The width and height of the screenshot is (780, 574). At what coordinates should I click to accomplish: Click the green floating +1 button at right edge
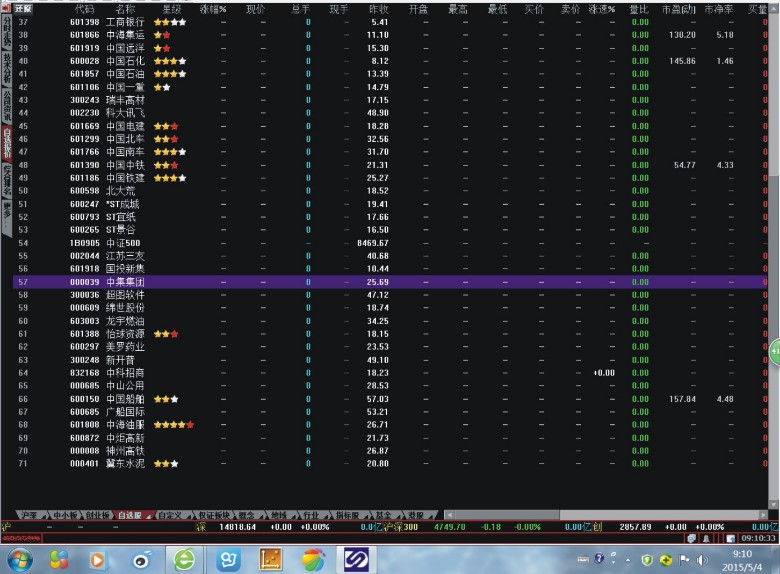coord(775,352)
